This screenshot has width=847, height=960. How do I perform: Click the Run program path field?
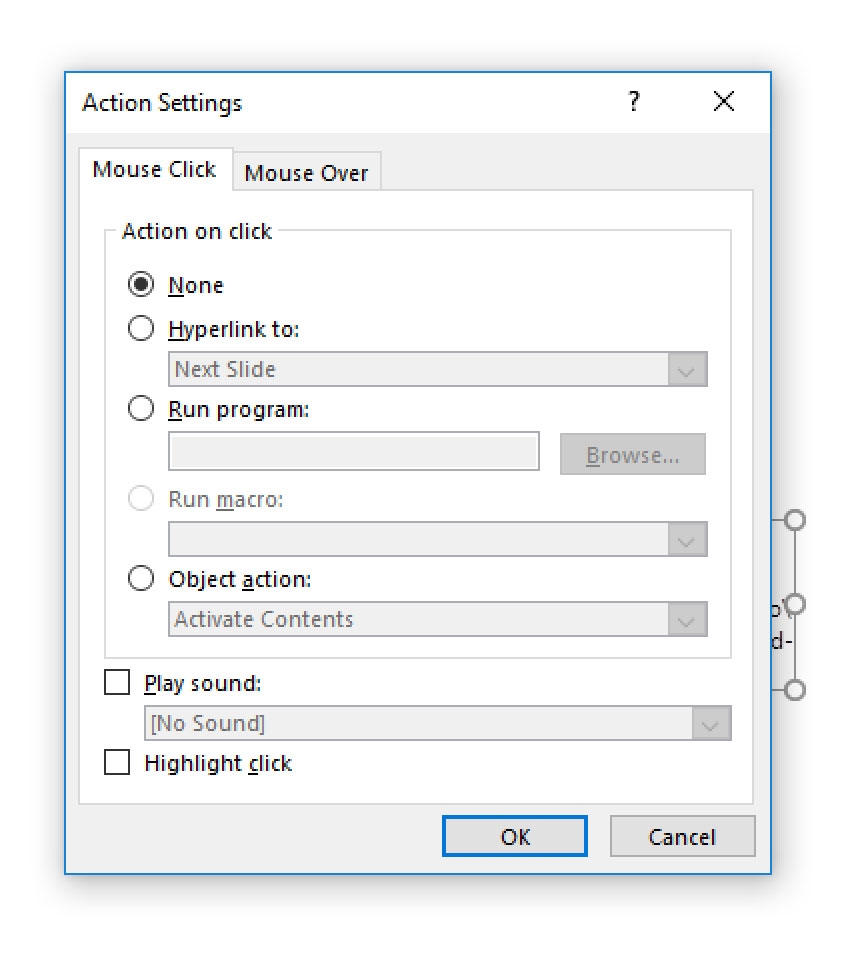pos(354,452)
